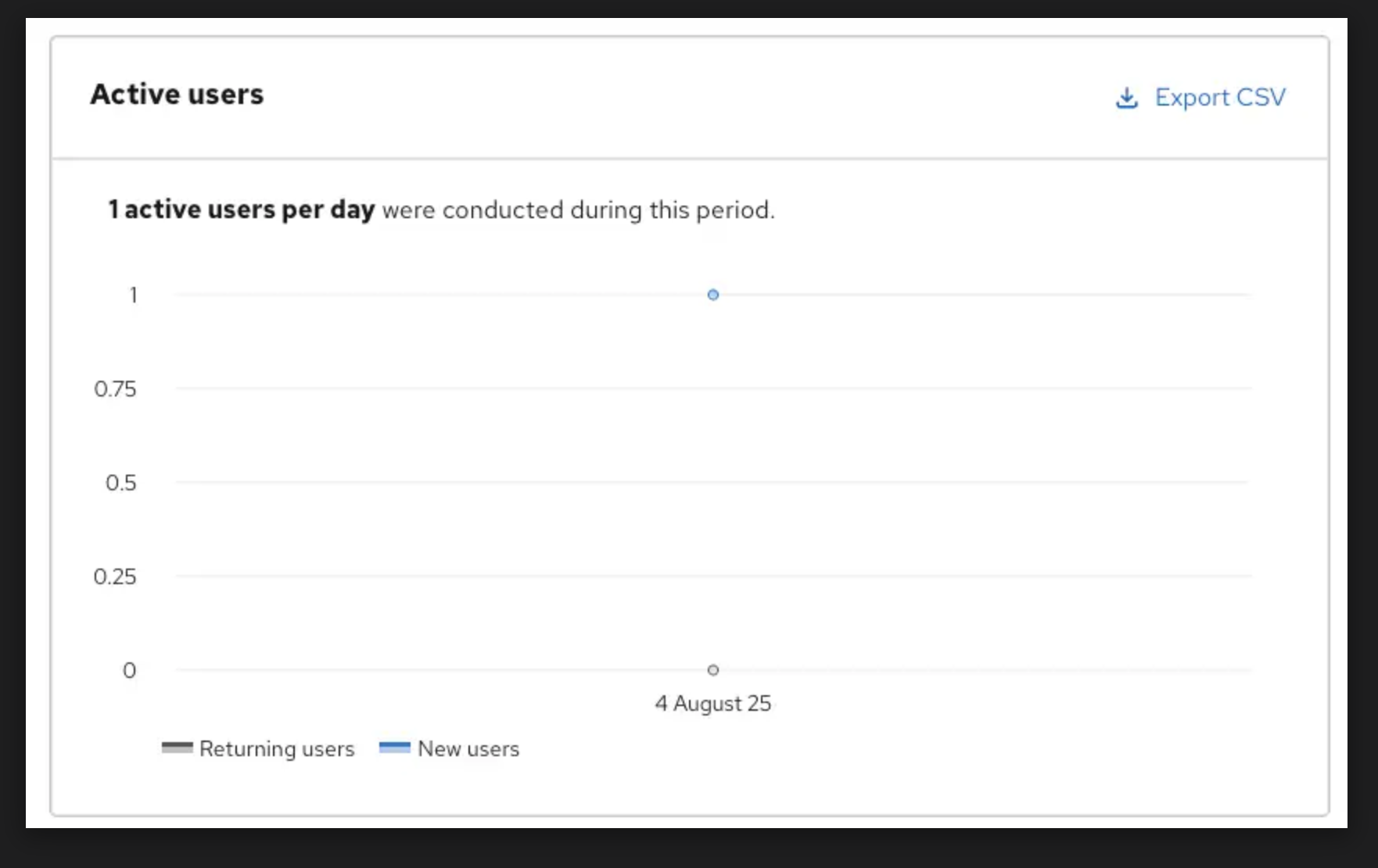The image size is (1378, 868).
Task: Click the 4 August 25 axis label
Action: pos(712,704)
